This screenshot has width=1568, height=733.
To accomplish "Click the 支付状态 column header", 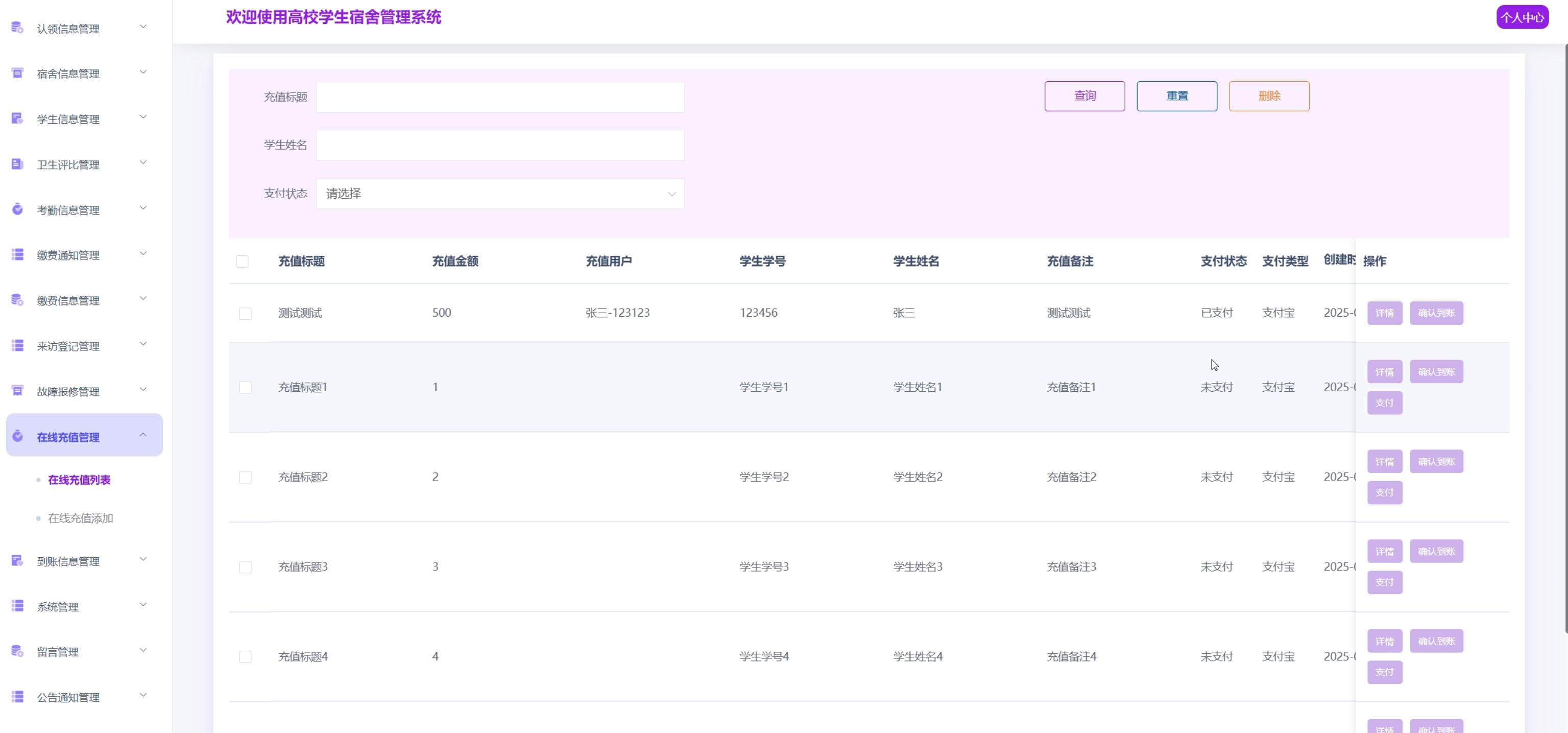I will [1223, 261].
